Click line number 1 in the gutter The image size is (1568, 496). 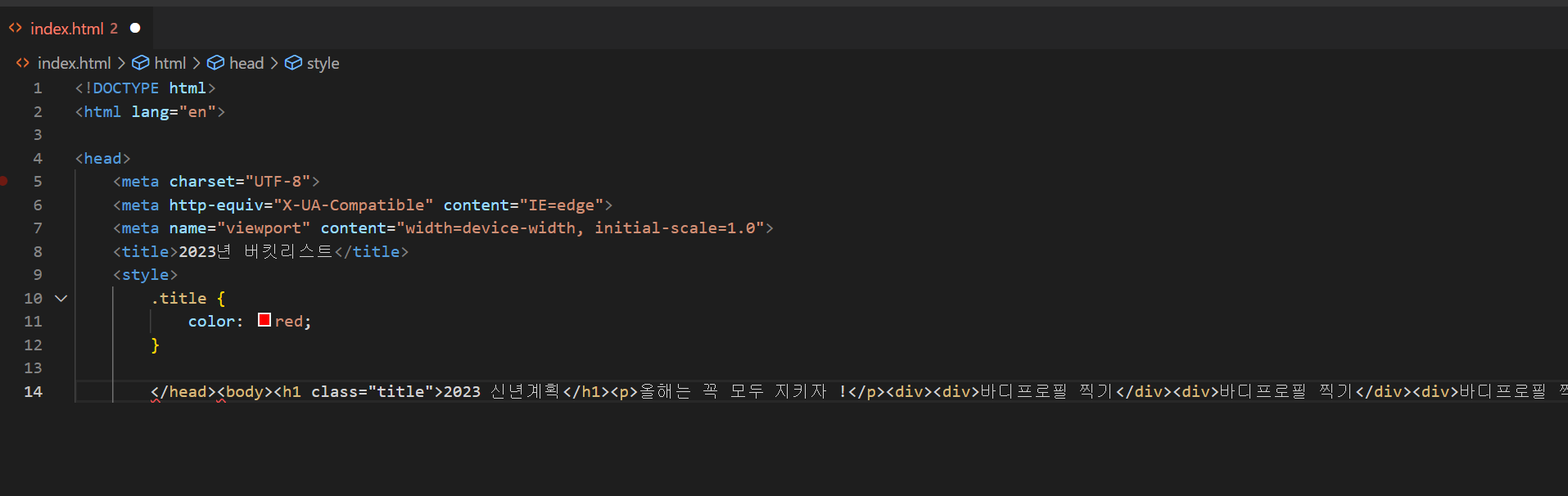38,88
